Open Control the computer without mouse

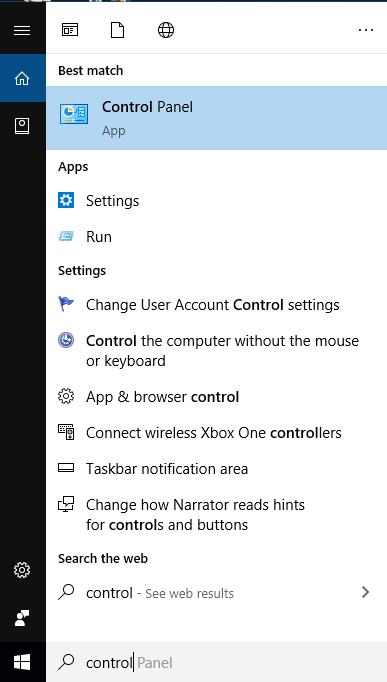click(x=217, y=351)
